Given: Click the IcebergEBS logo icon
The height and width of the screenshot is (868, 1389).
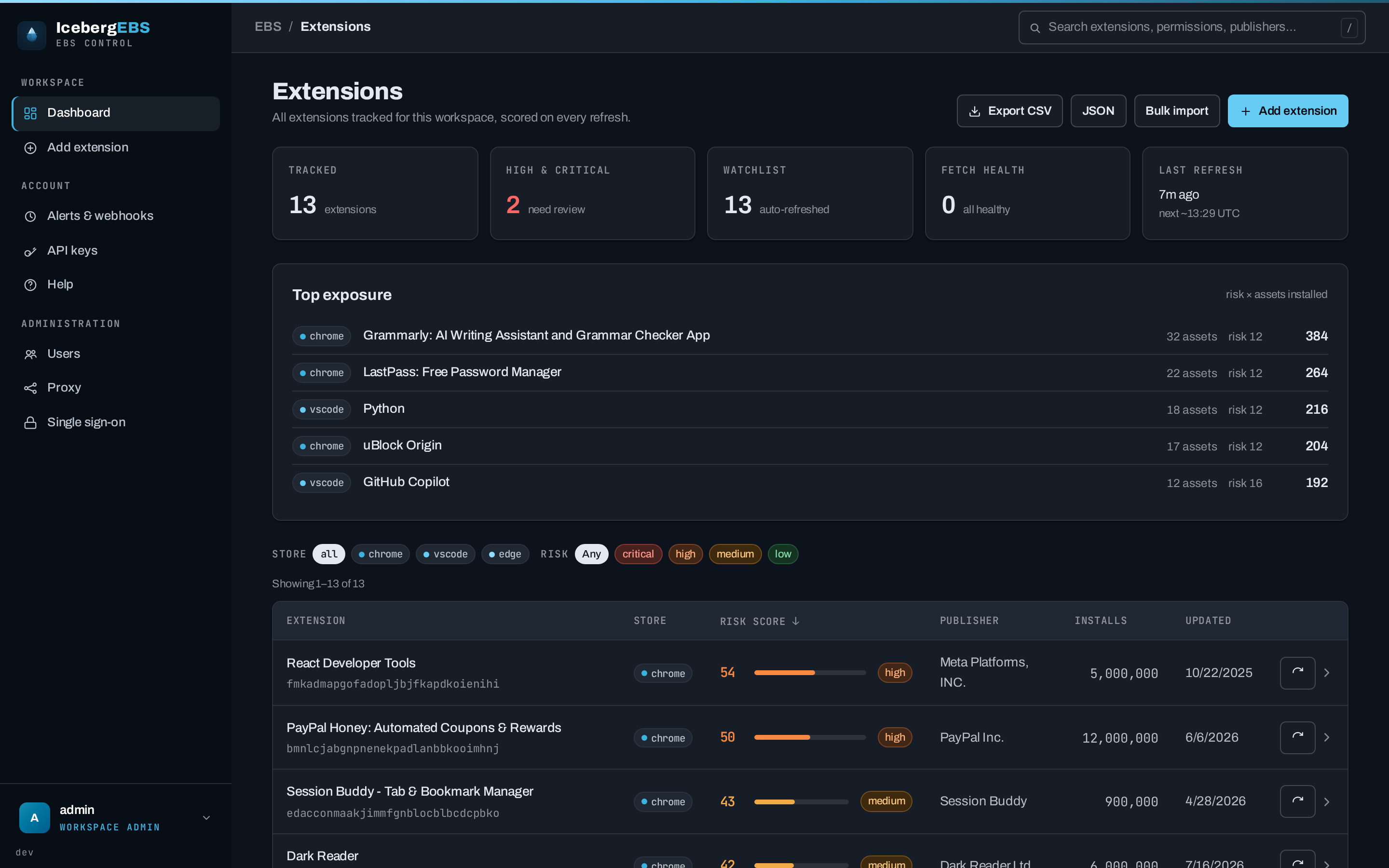Looking at the screenshot, I should 31,35.
